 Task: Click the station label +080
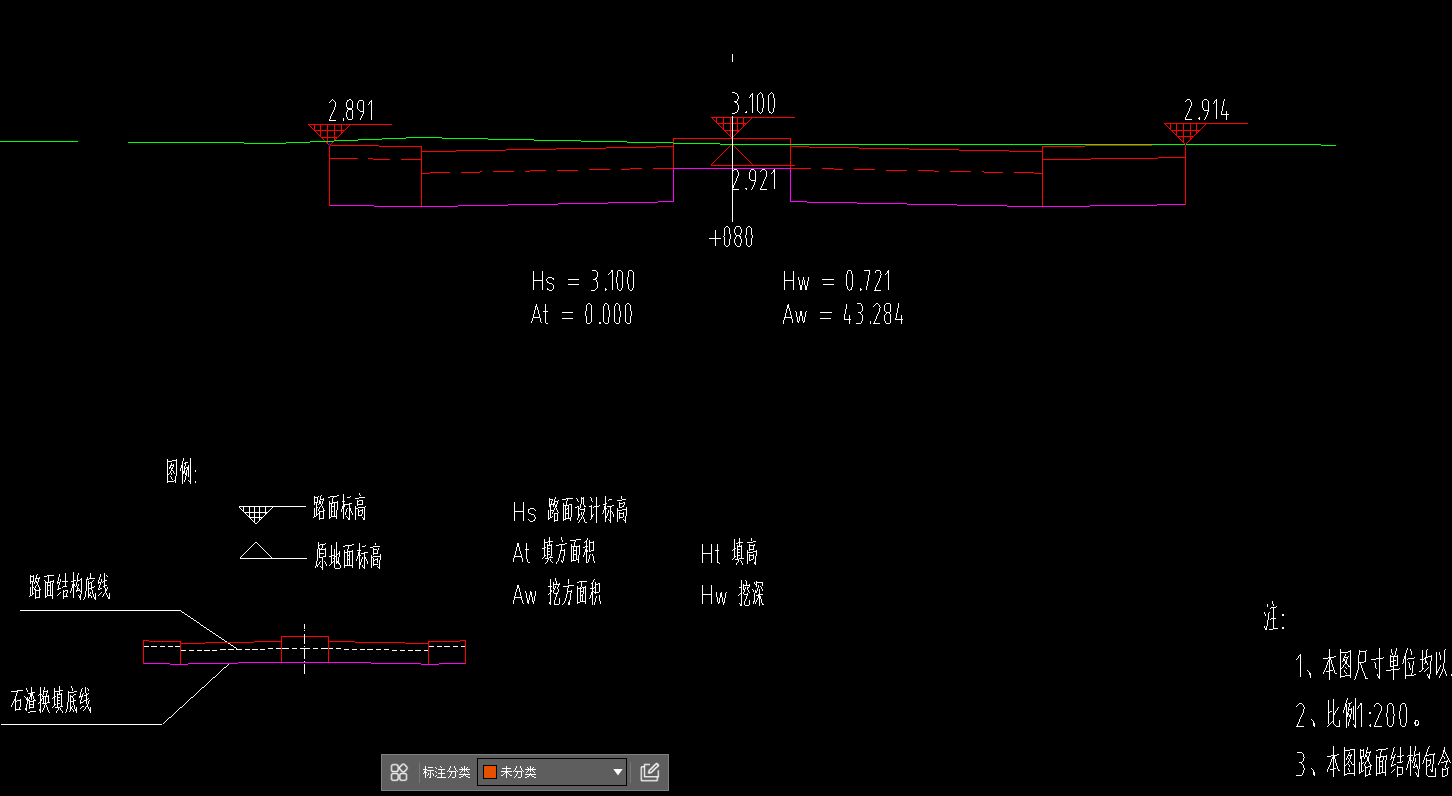pos(731,238)
